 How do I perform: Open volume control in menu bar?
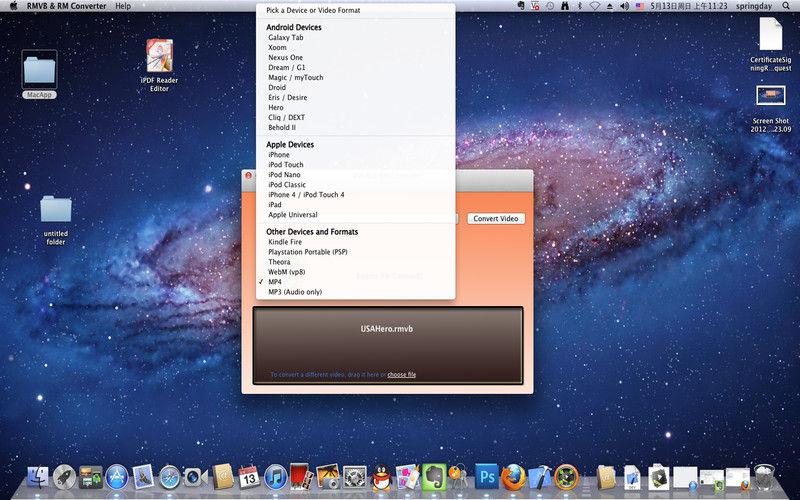(624, 6)
